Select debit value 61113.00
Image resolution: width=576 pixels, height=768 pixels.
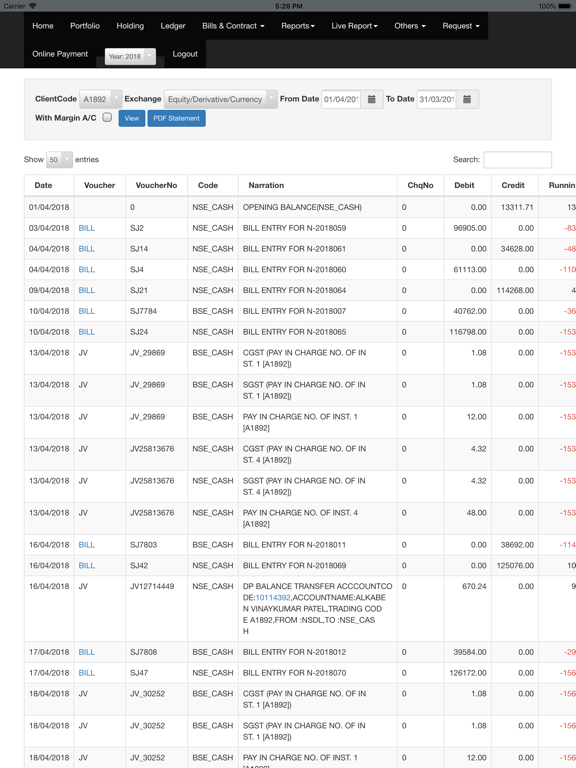pyautogui.click(x=470, y=269)
